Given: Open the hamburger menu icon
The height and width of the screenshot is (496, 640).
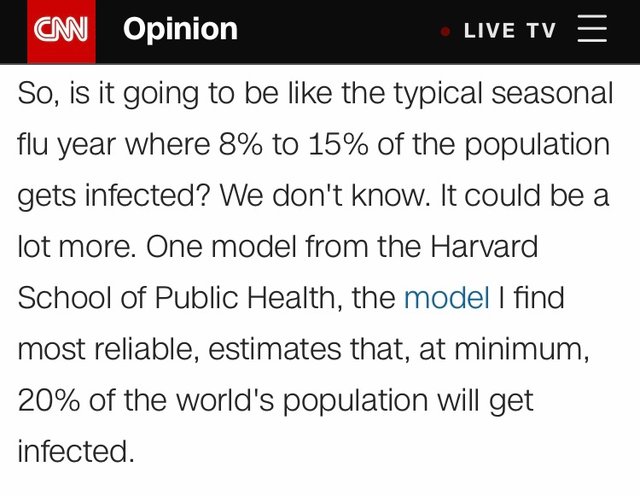Looking at the screenshot, I should coord(592,29).
